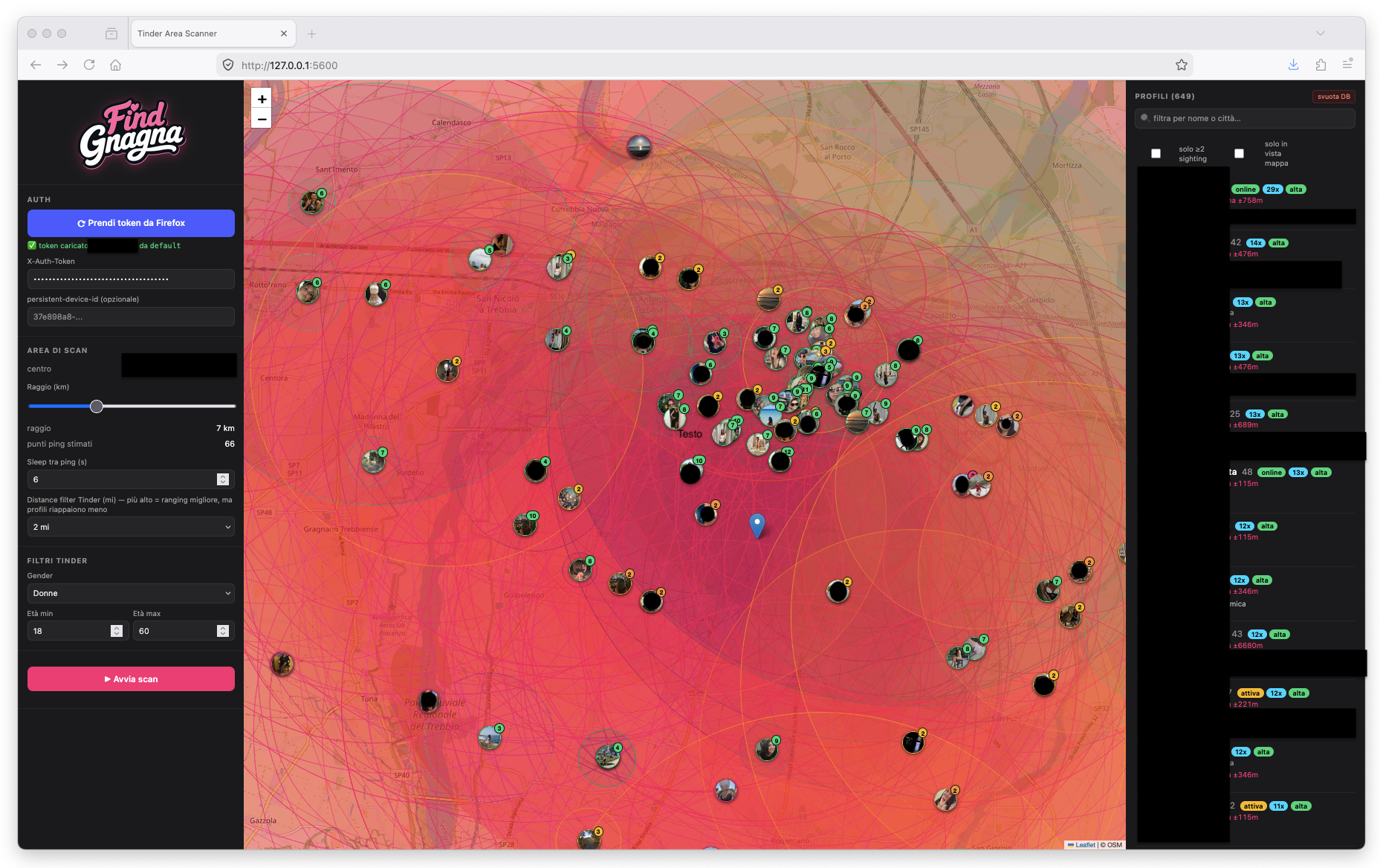This screenshot has height=868, width=1380.
Task: Click the OSM attribution link
Action: (x=1114, y=845)
